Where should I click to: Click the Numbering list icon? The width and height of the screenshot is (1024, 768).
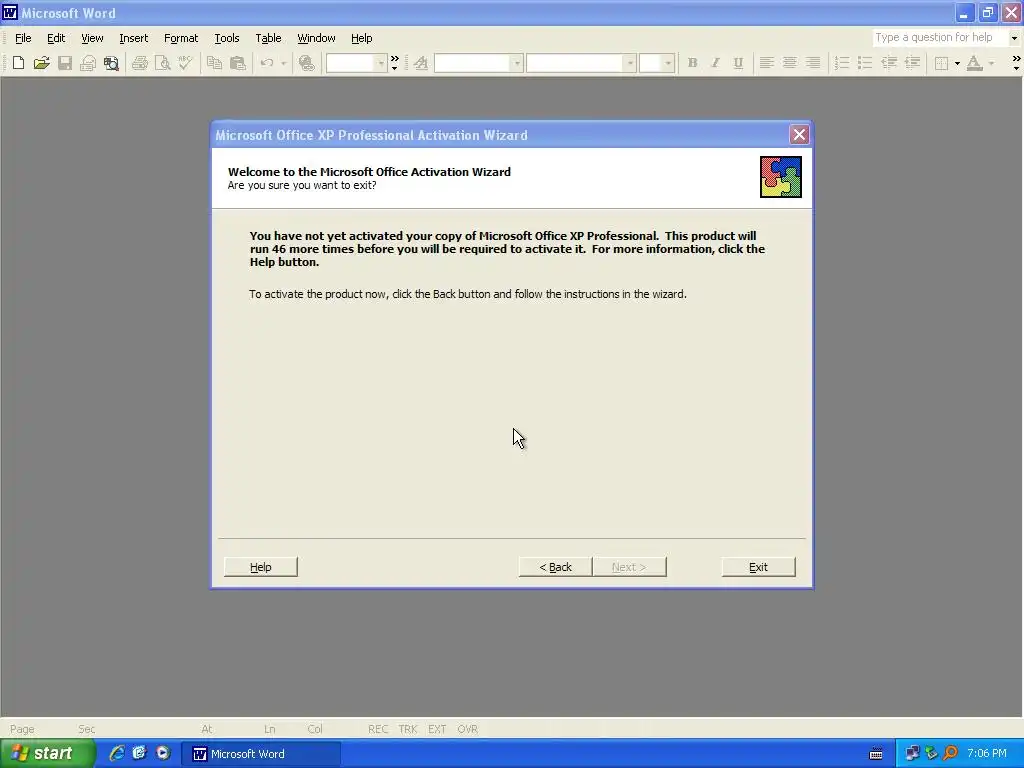[x=842, y=63]
